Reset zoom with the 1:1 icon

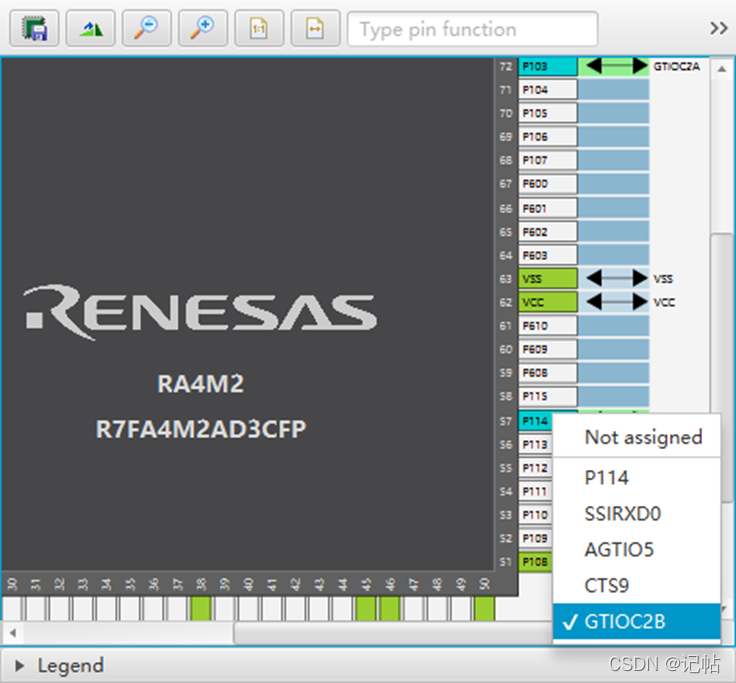[259, 29]
